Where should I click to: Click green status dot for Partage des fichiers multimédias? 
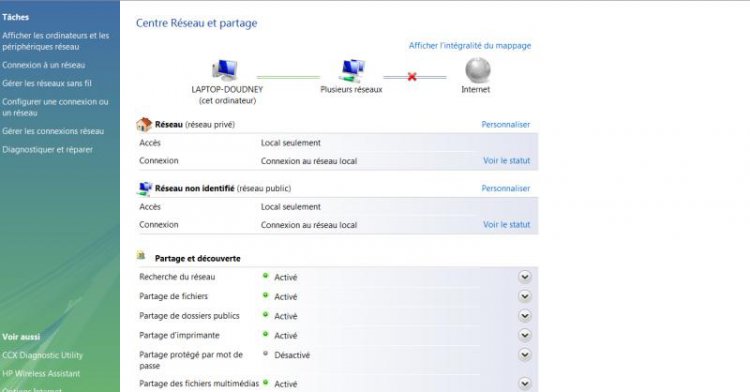(265, 383)
